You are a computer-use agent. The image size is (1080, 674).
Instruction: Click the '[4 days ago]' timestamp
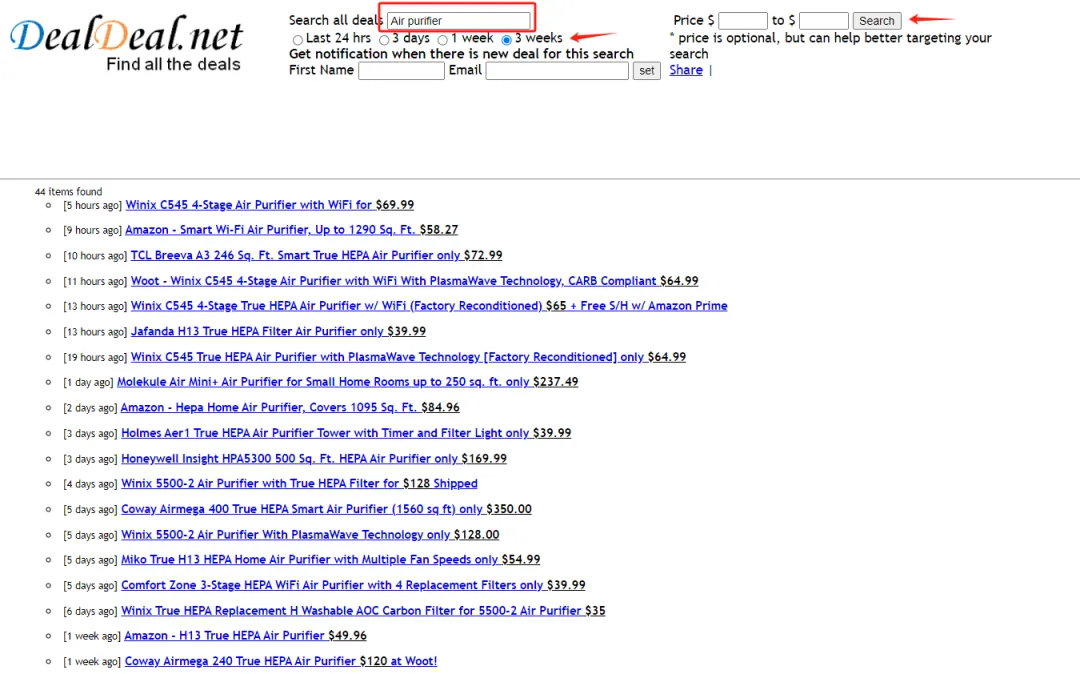coord(90,484)
